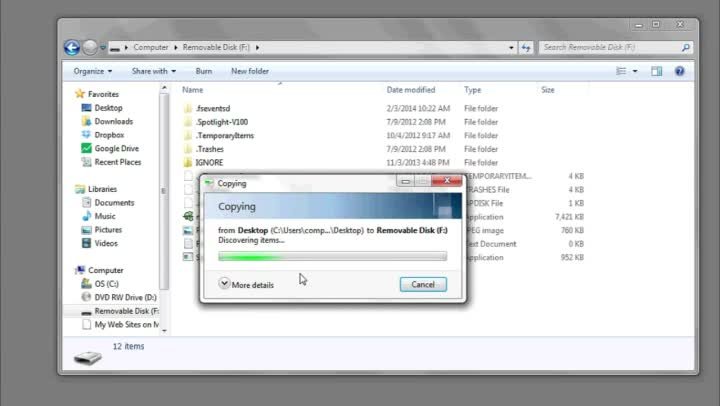Click navigation pane scrollbar down arrow
Viewport: 720px width, 406px height.
tap(164, 331)
